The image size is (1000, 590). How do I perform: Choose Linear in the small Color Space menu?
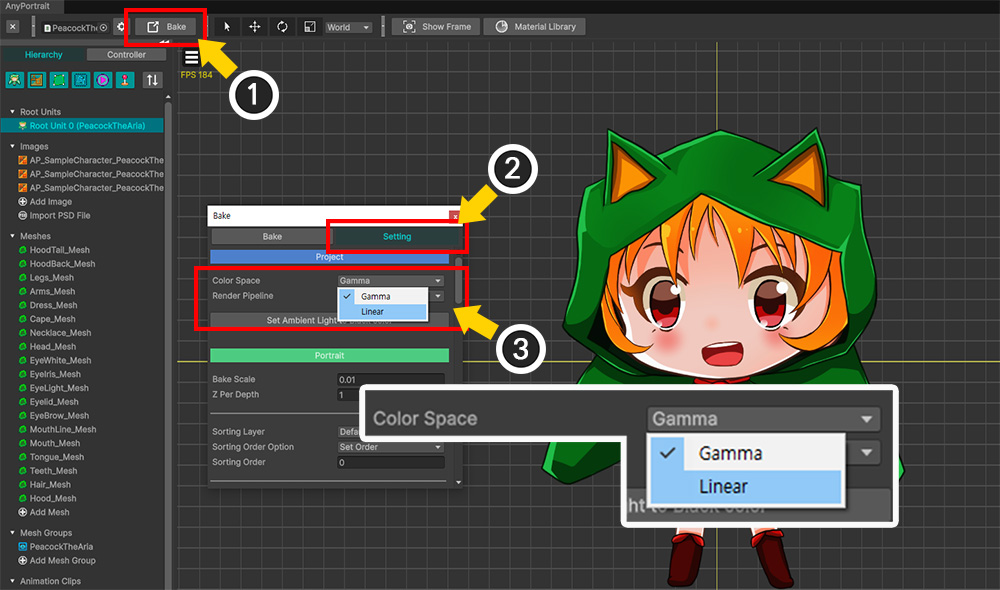pyautogui.click(x=383, y=312)
